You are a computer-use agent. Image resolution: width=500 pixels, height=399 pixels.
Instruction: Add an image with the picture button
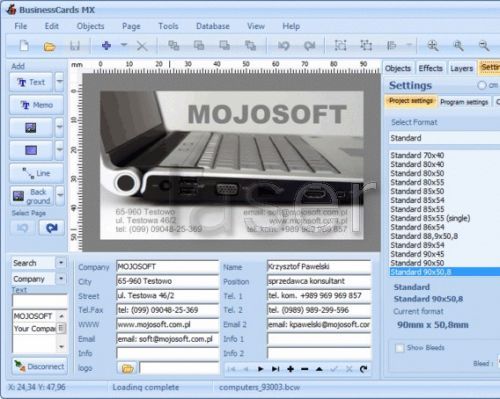click(31, 128)
